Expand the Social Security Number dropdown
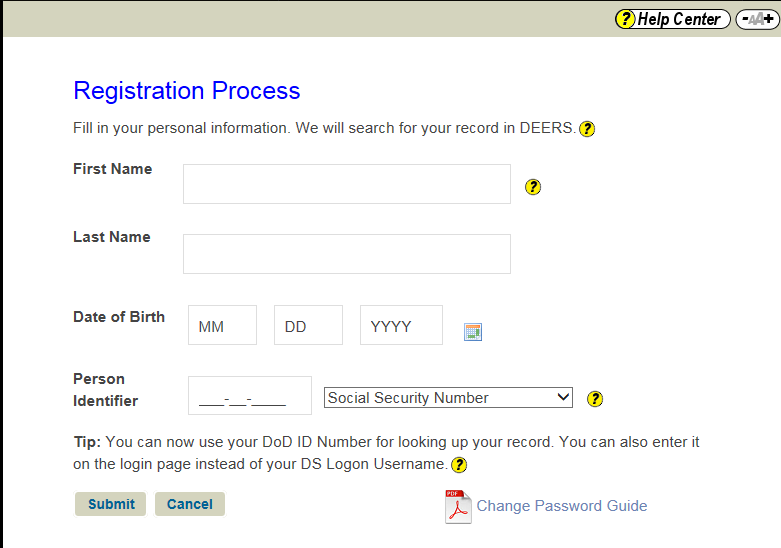Viewport: 781px width, 548px height. point(448,398)
